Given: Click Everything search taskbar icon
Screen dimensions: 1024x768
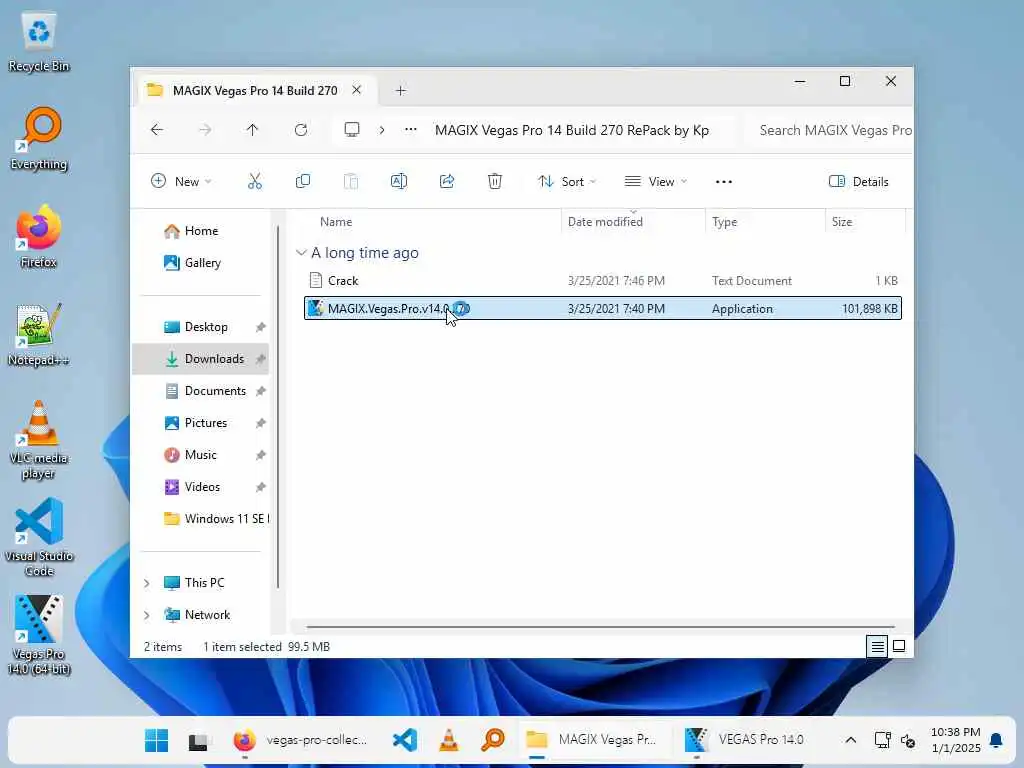Looking at the screenshot, I should 493,740.
